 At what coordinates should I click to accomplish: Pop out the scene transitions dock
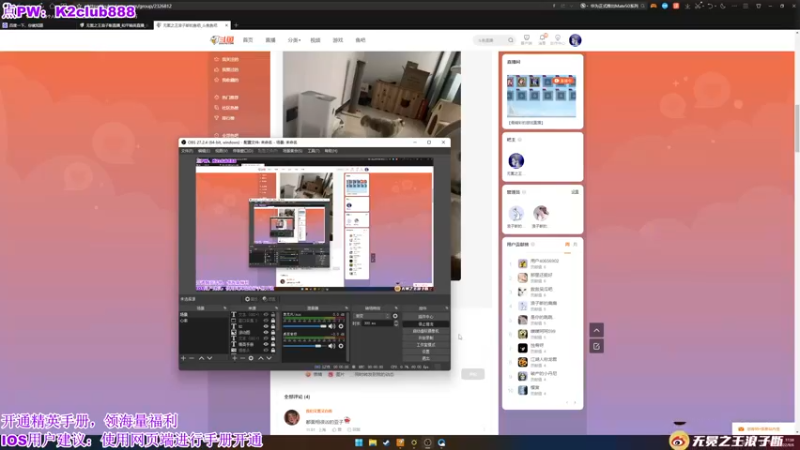[x=396, y=308]
